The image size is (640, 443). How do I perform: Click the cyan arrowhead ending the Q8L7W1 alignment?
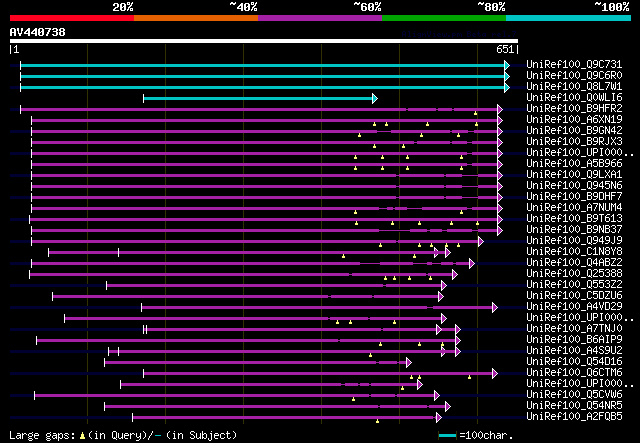click(507, 87)
